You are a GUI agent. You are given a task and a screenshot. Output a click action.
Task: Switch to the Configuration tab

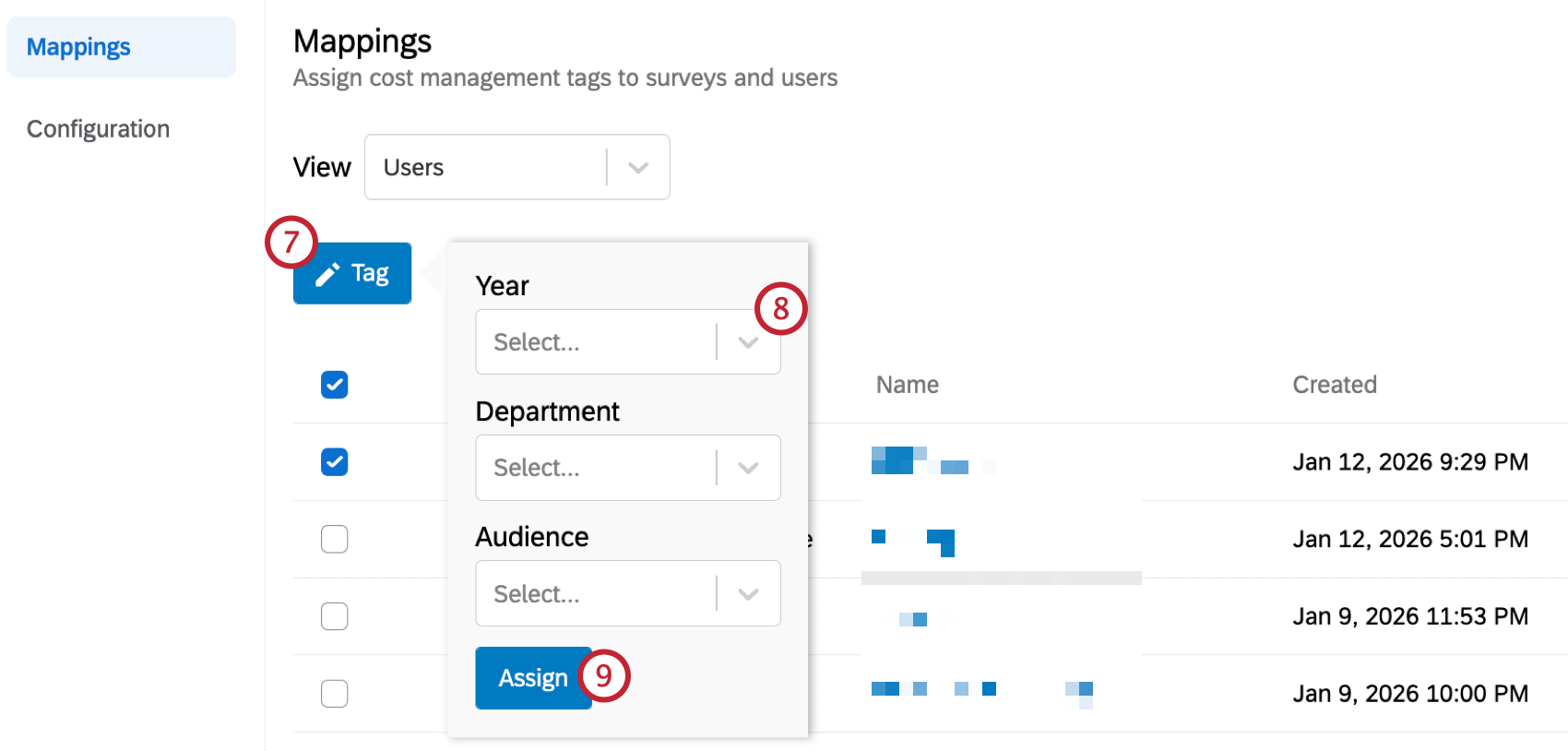coord(98,129)
